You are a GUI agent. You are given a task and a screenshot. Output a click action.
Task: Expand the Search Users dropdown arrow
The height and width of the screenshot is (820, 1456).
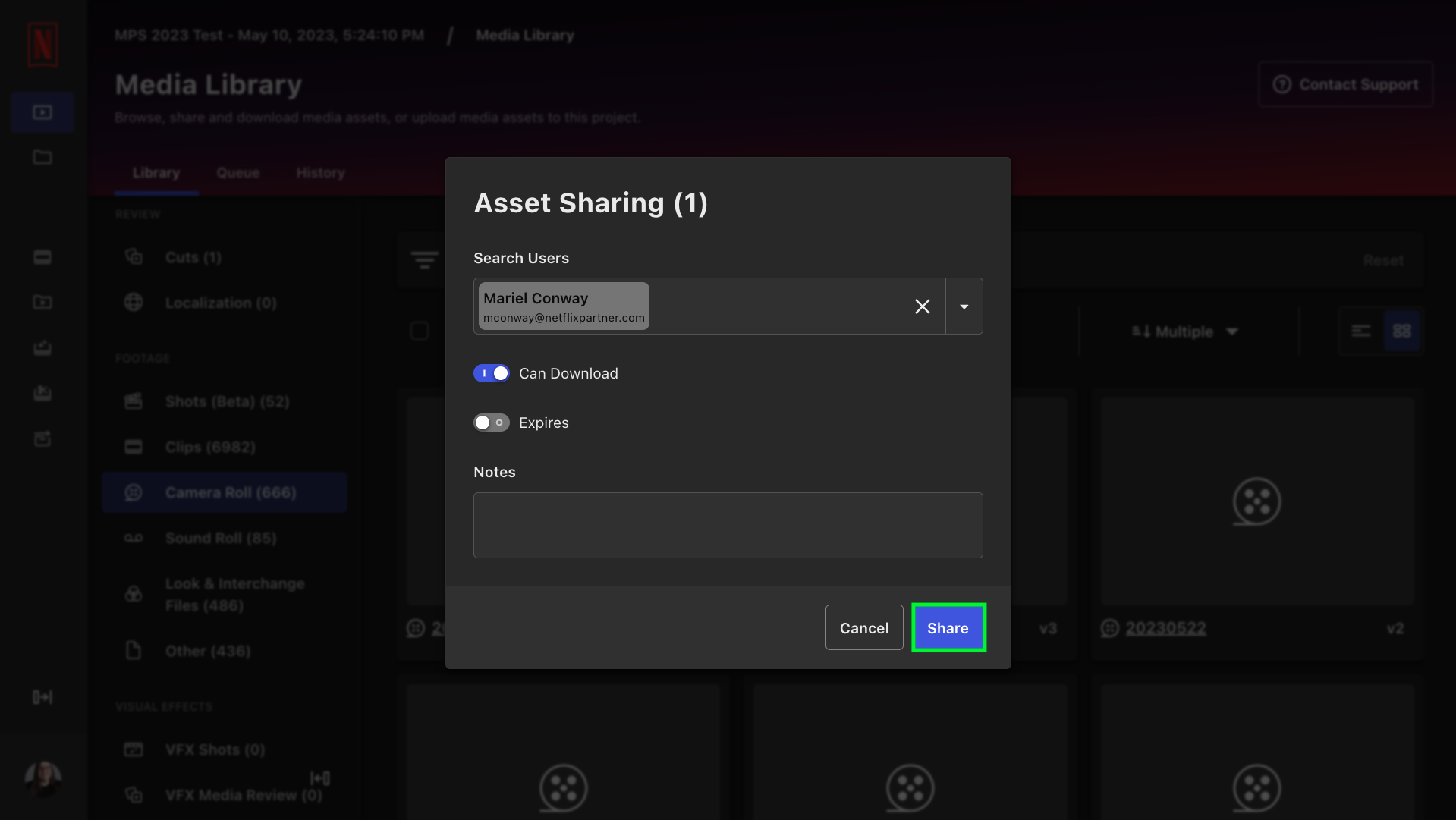tap(964, 306)
